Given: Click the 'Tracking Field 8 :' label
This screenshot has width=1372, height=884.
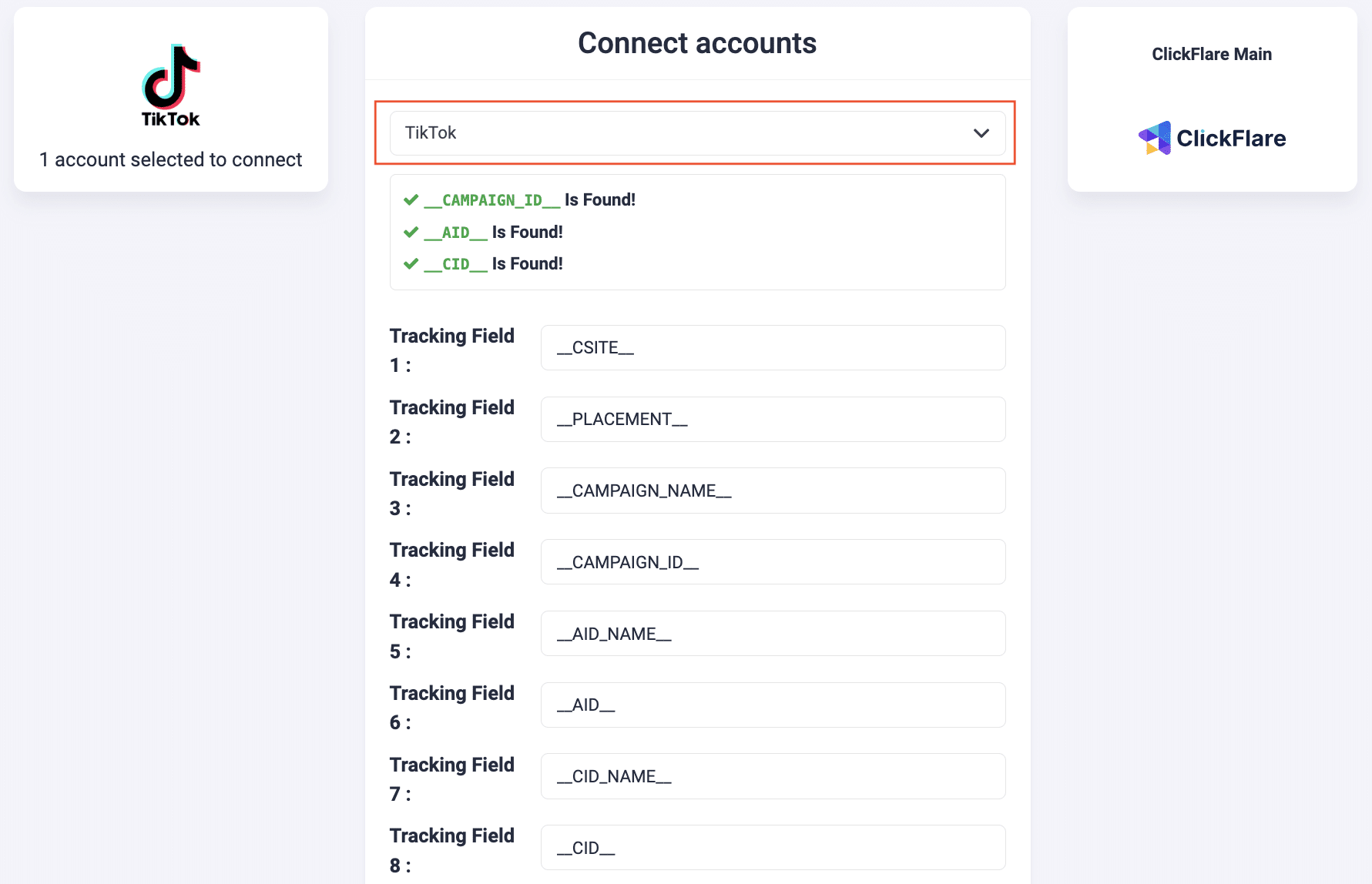Looking at the screenshot, I should 452,850.
